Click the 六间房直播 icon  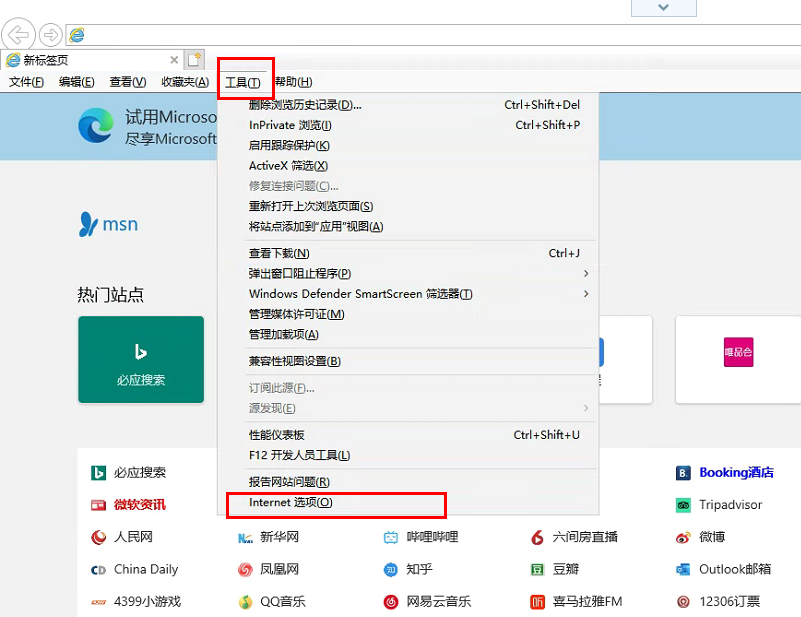537,537
